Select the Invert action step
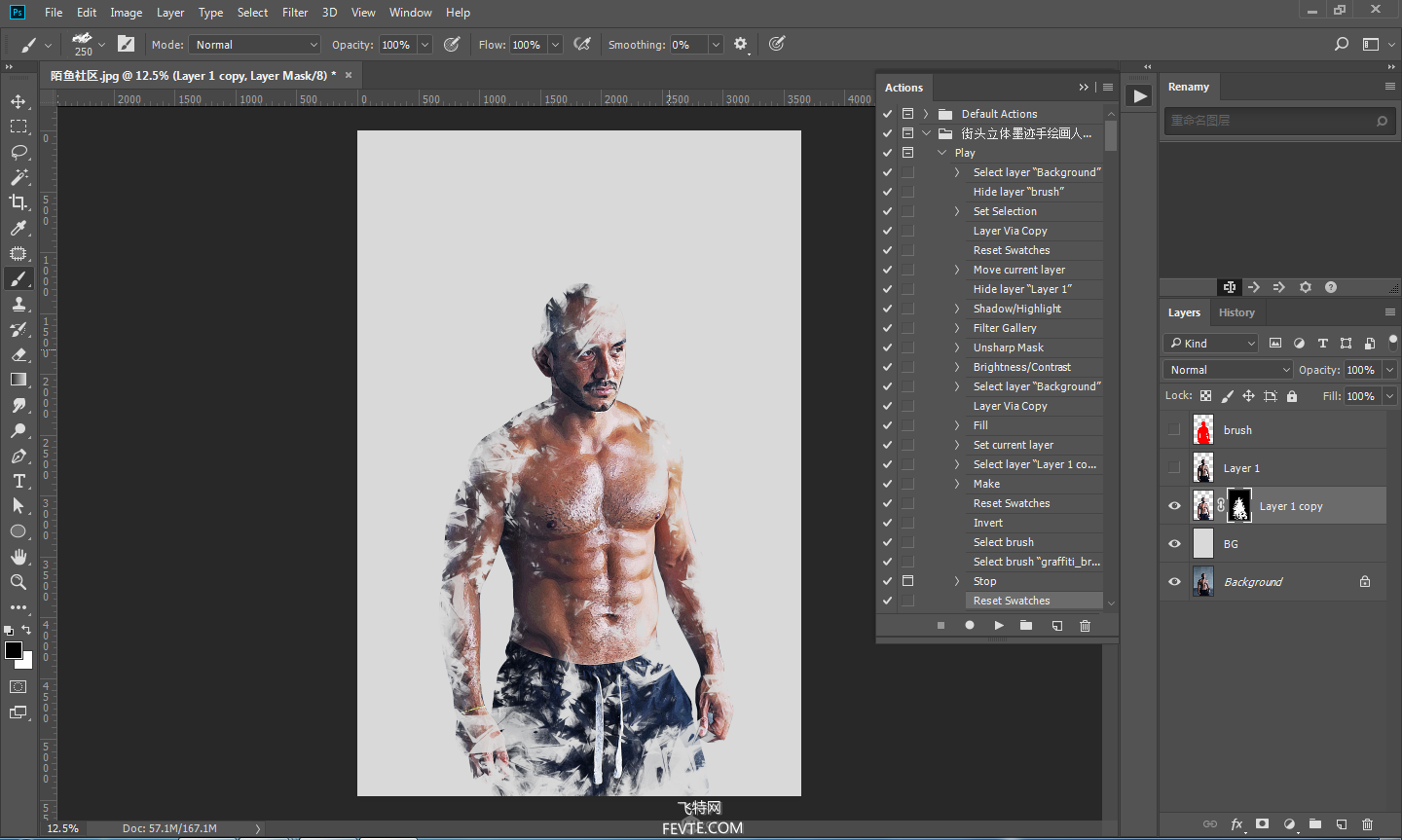This screenshot has width=1402, height=840. (x=1034, y=523)
